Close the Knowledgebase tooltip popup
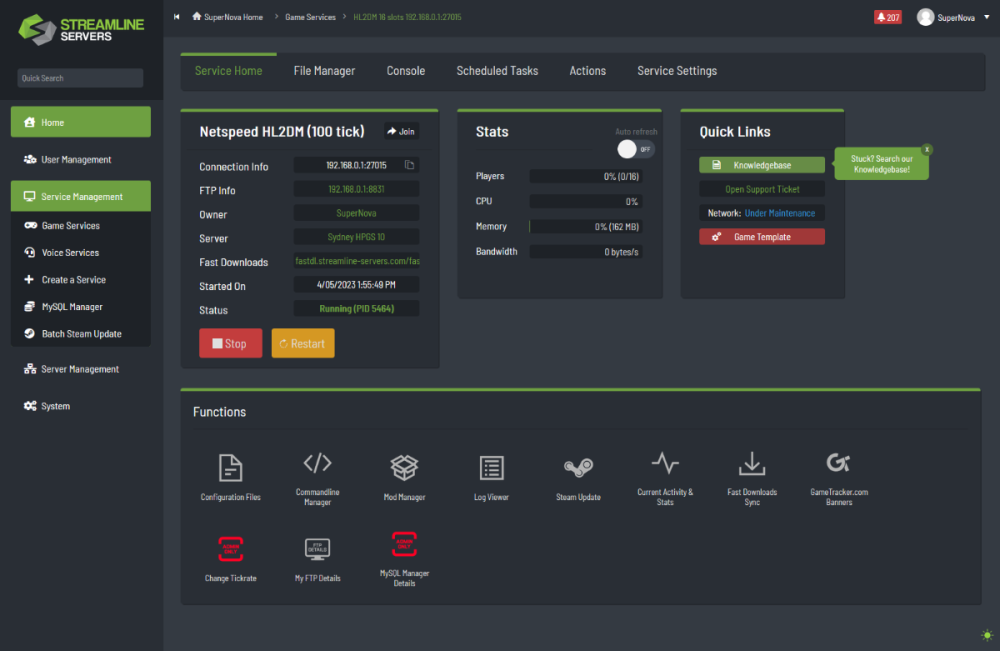 [x=927, y=149]
